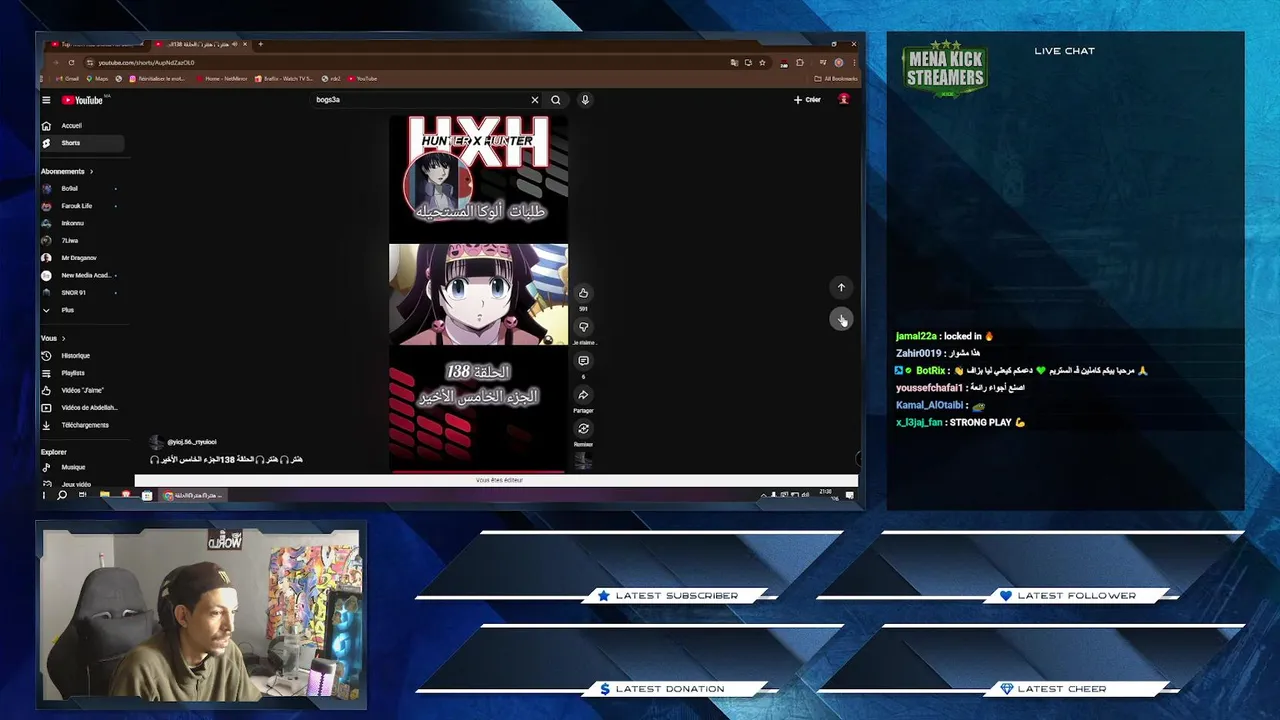Open Chrome three-dot menu

pyautogui.click(x=853, y=63)
